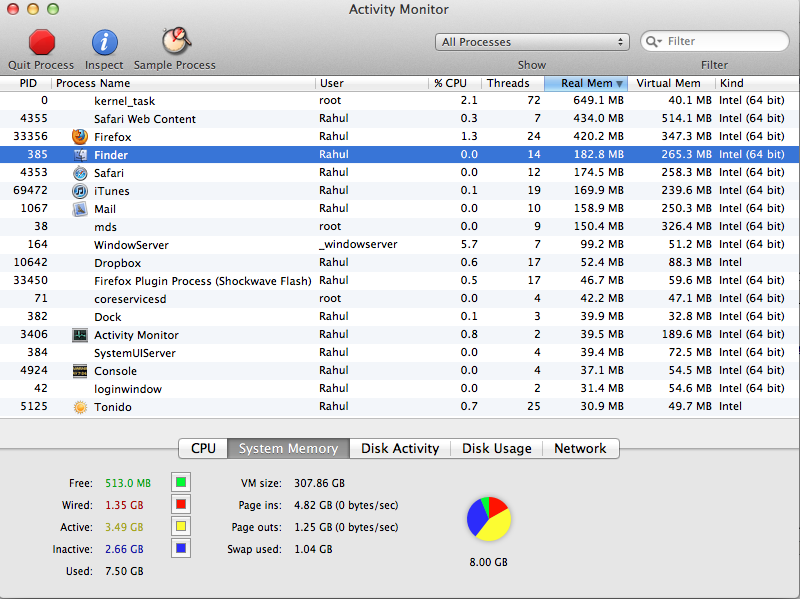Sort by Process Name column header
Screen dimensions: 800x599
point(183,83)
